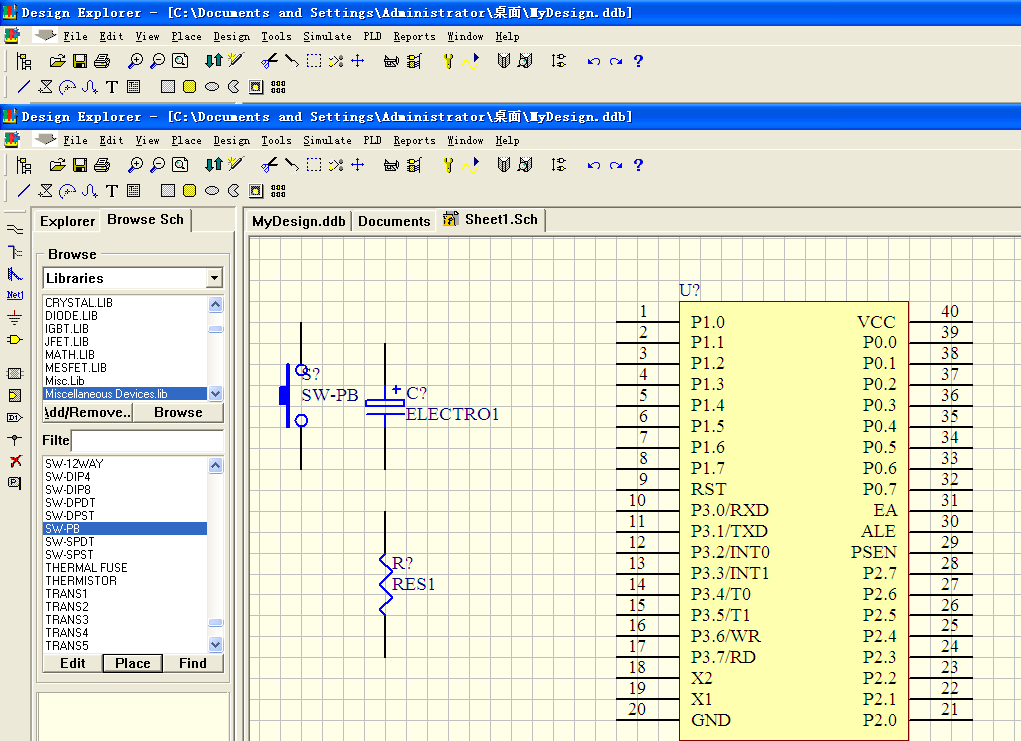Switch to the Explorer tab
This screenshot has width=1021, height=741.
tap(67, 221)
